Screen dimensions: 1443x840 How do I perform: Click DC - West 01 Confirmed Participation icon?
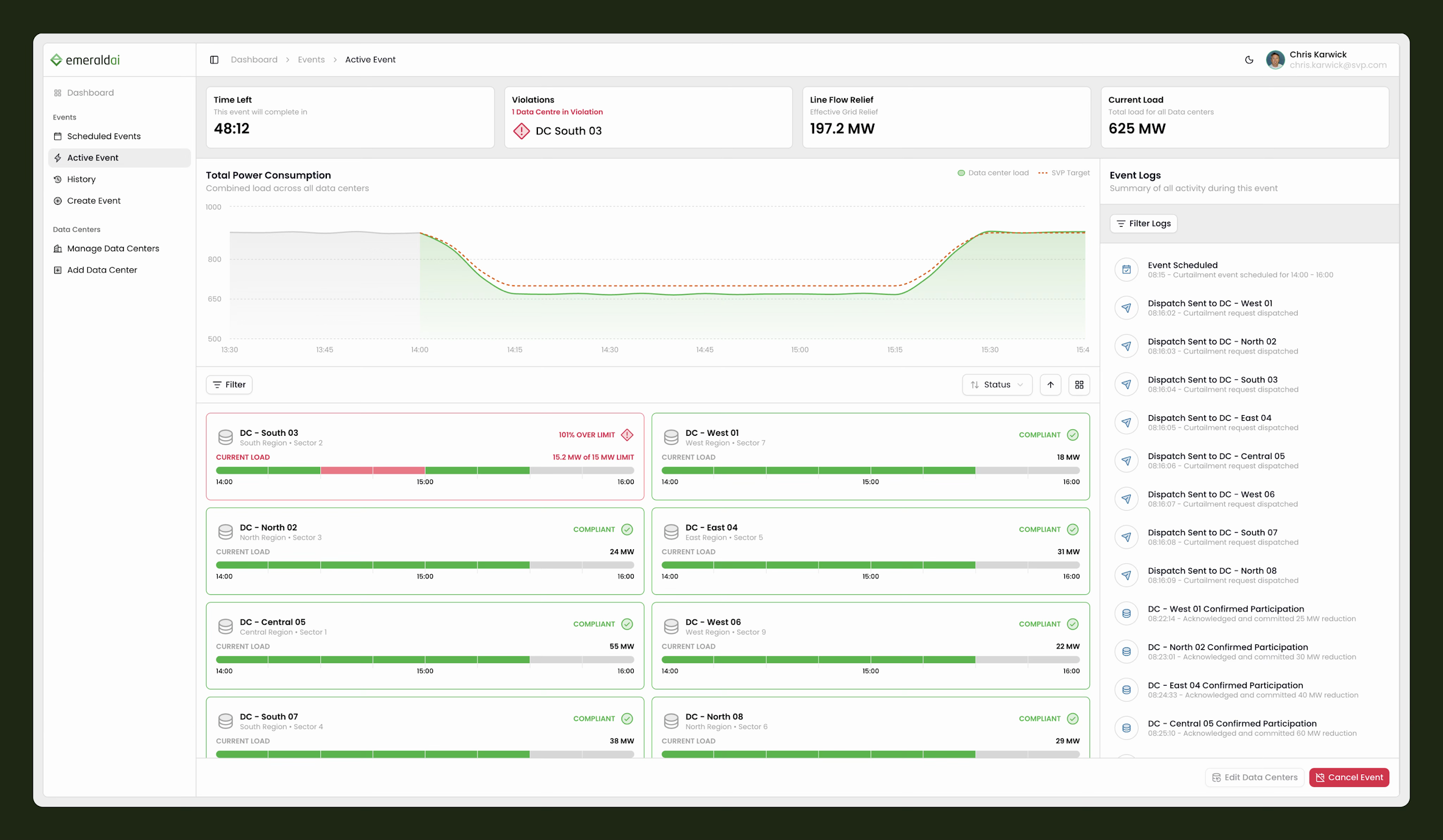point(1126,613)
